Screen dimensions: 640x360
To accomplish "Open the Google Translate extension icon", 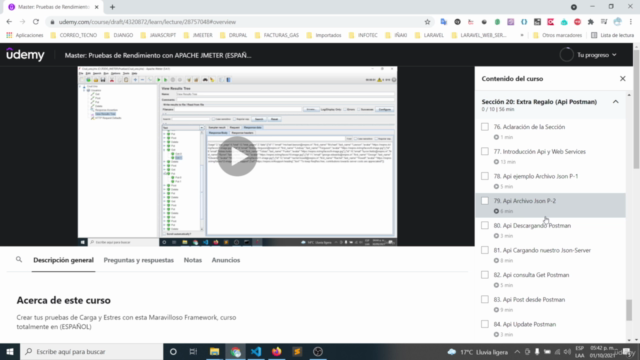I will 444,22.
